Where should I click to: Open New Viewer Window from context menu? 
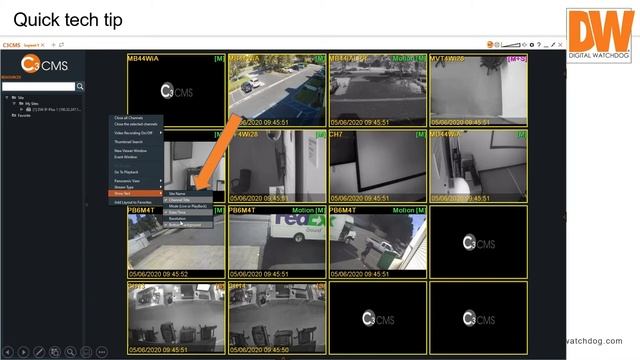(x=131, y=151)
